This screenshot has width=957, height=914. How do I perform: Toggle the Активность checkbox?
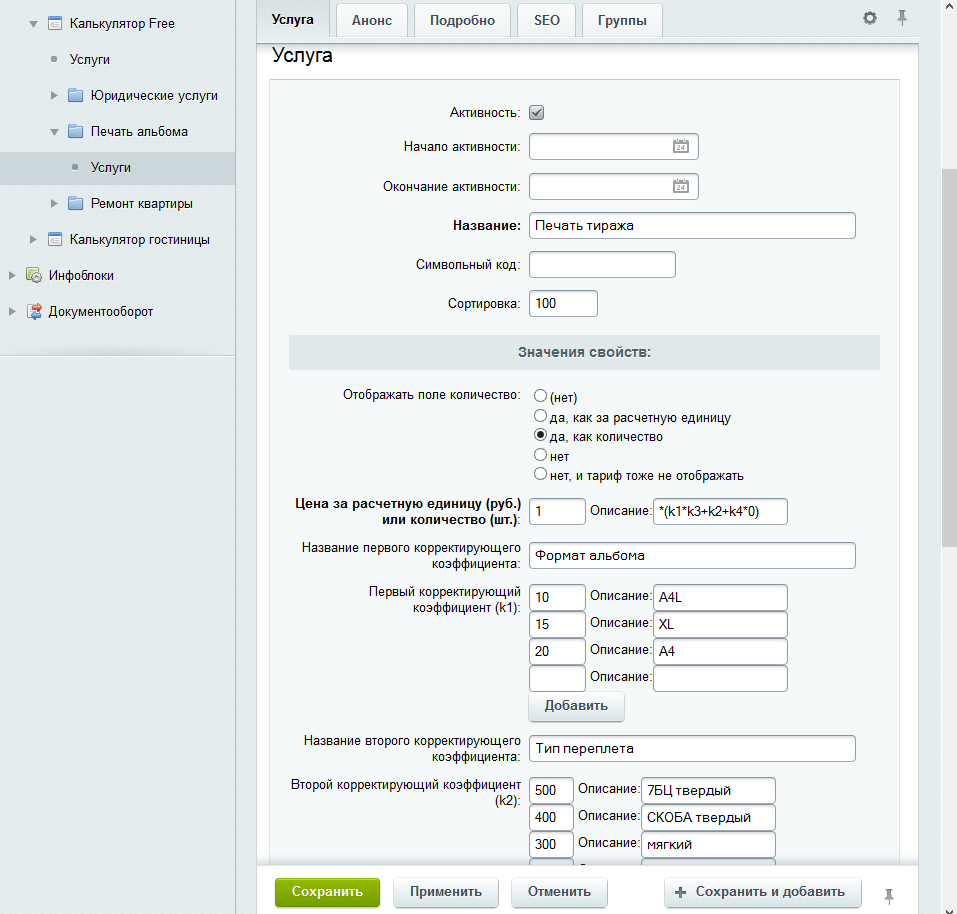click(x=536, y=112)
